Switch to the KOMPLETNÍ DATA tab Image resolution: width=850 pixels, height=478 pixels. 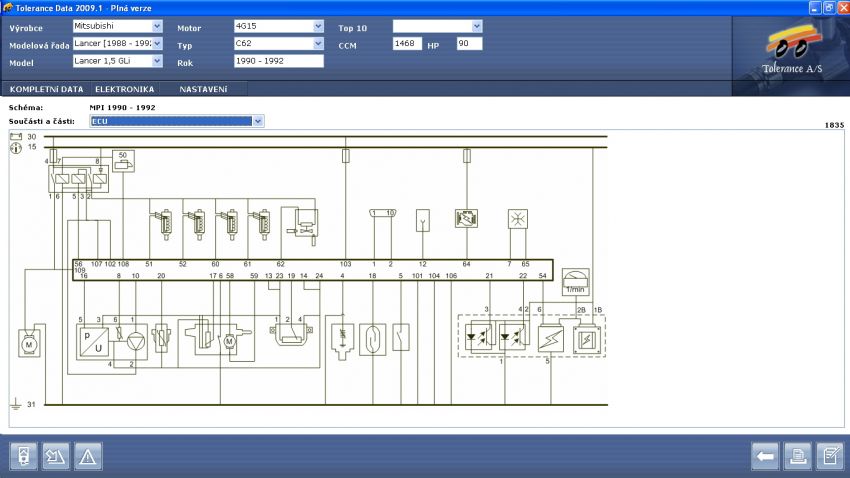tap(46, 89)
